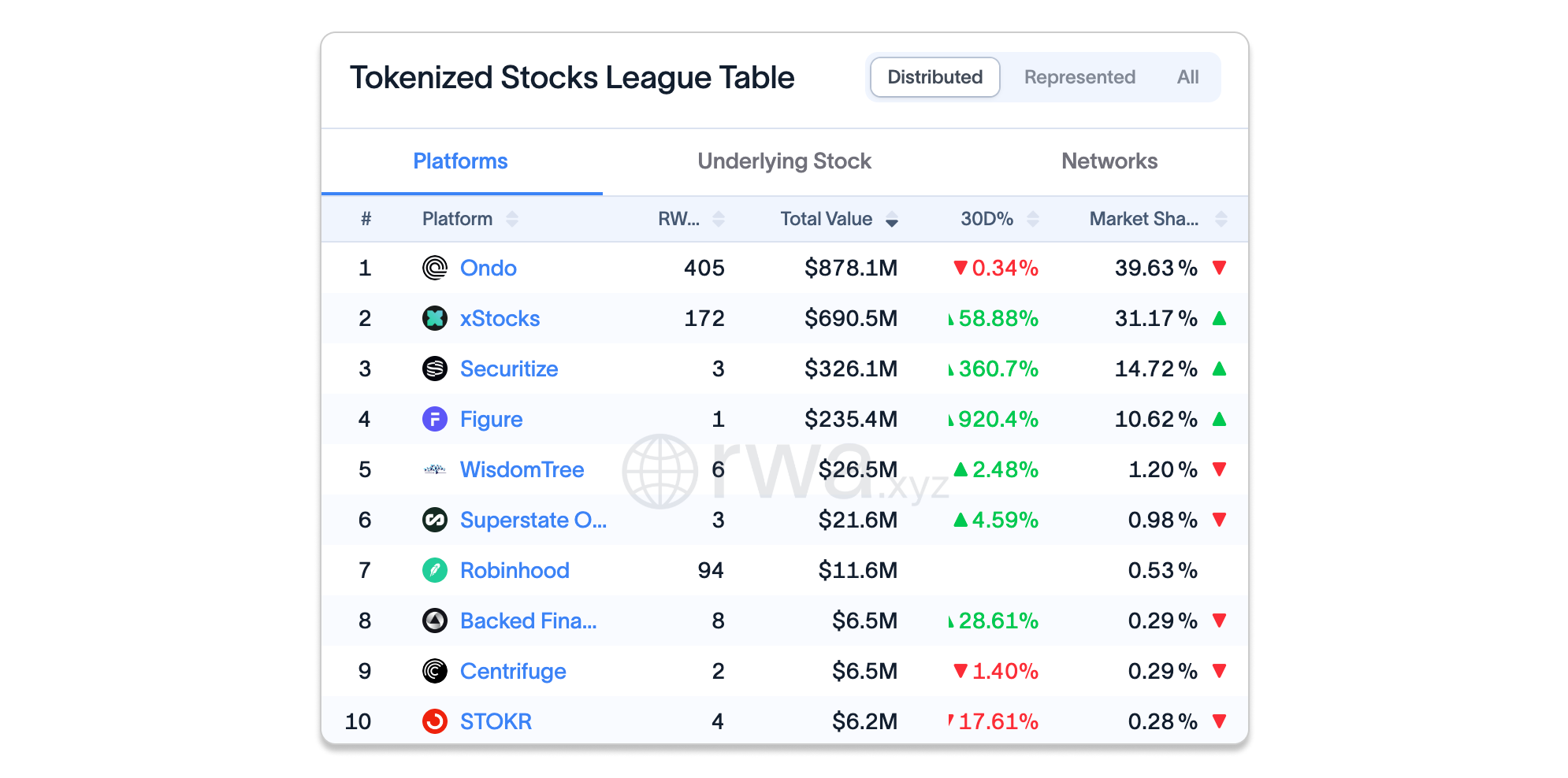Click the Securitize logo icon
Viewport: 1568px width, 778px height.
point(434,369)
